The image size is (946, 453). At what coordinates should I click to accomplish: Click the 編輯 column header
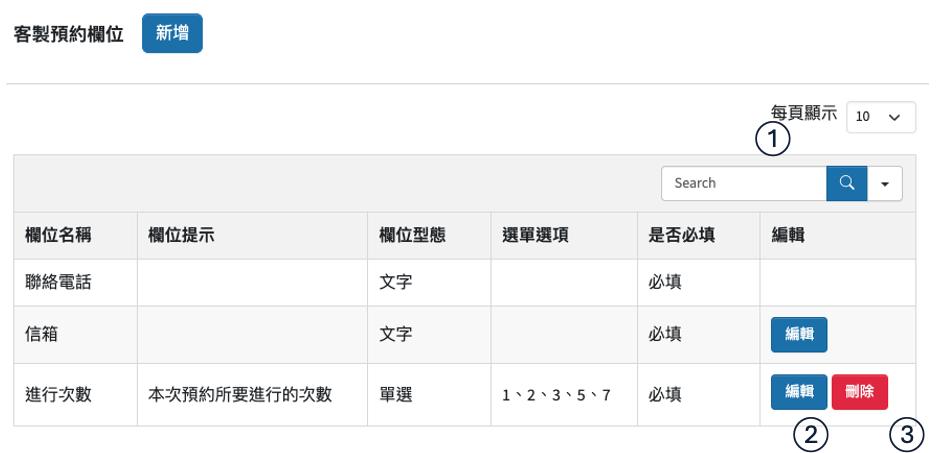coord(789,235)
